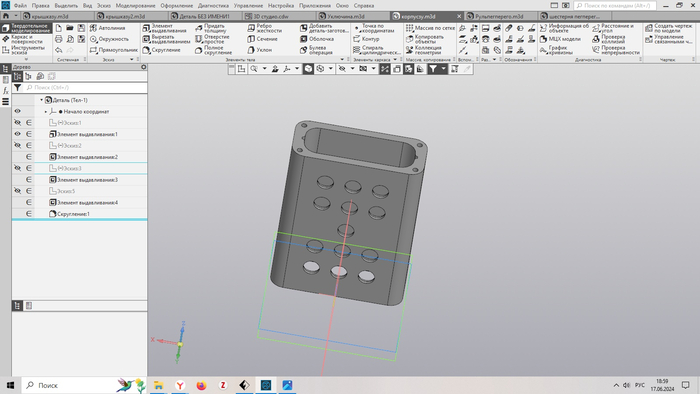Choose Полное скругление tool
The image size is (700, 394).
(213, 50)
